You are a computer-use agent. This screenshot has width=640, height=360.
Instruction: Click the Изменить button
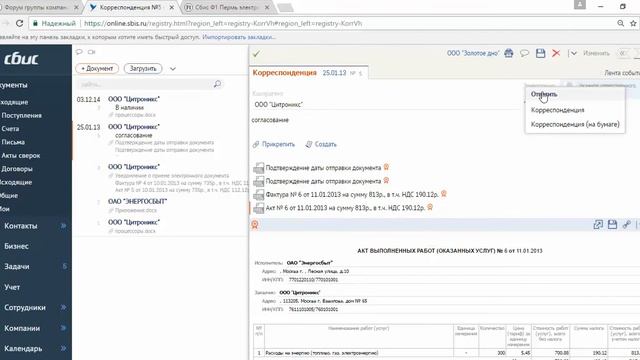point(596,53)
